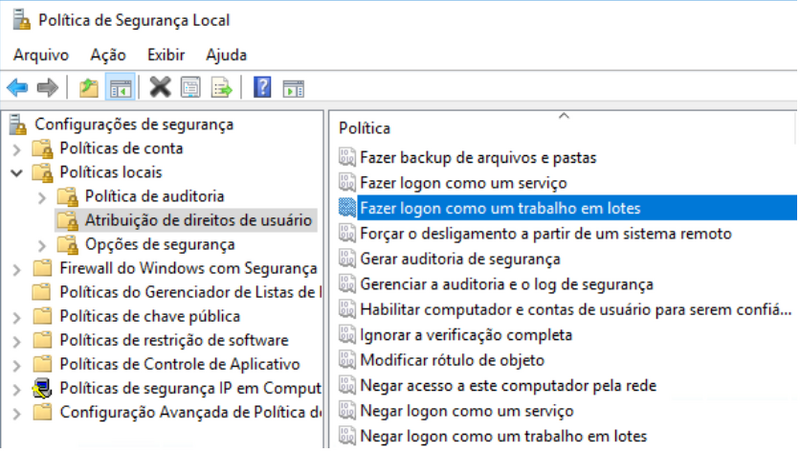800x453 pixels.
Task: Expand the Opções de segurança node
Action: coord(42,245)
